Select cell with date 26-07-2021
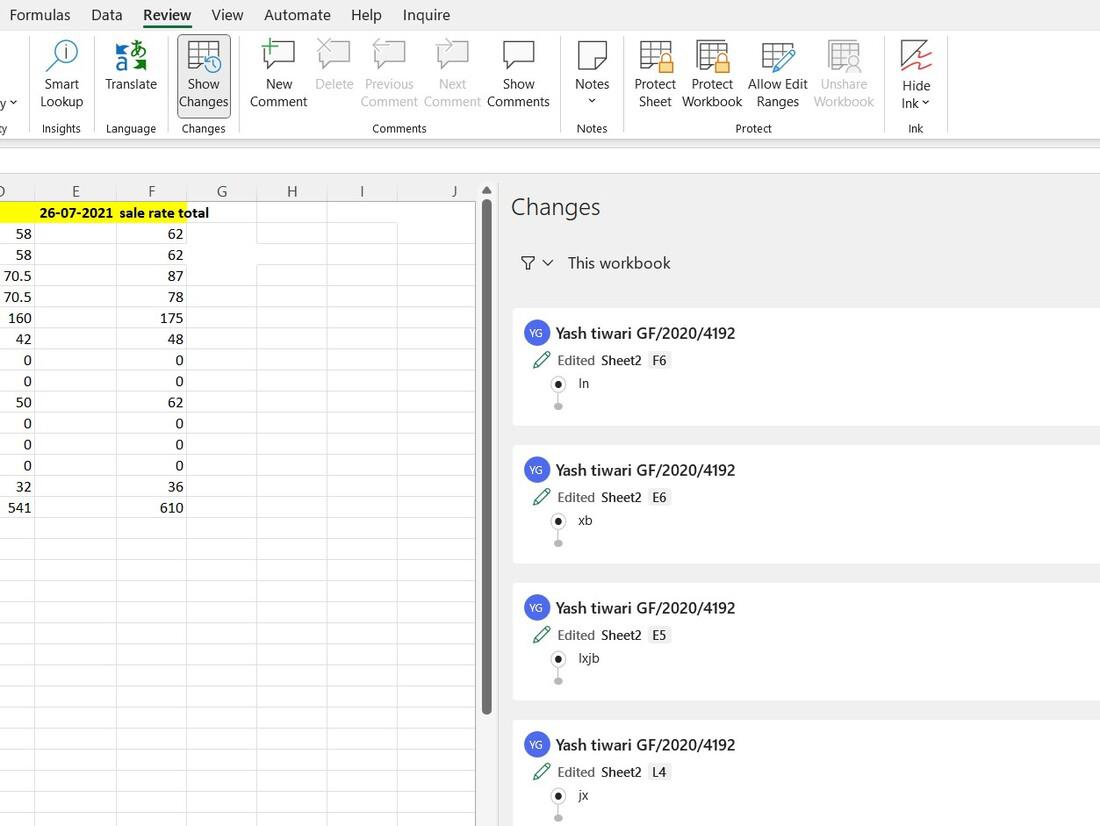Image resolution: width=1100 pixels, height=826 pixels. pos(76,213)
